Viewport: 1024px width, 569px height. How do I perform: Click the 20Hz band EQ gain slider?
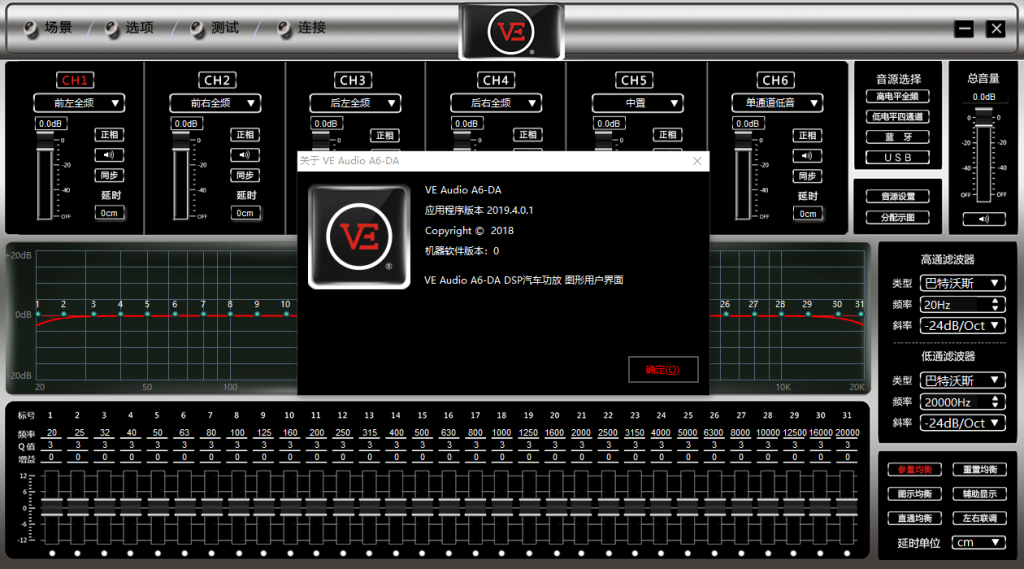[52, 507]
